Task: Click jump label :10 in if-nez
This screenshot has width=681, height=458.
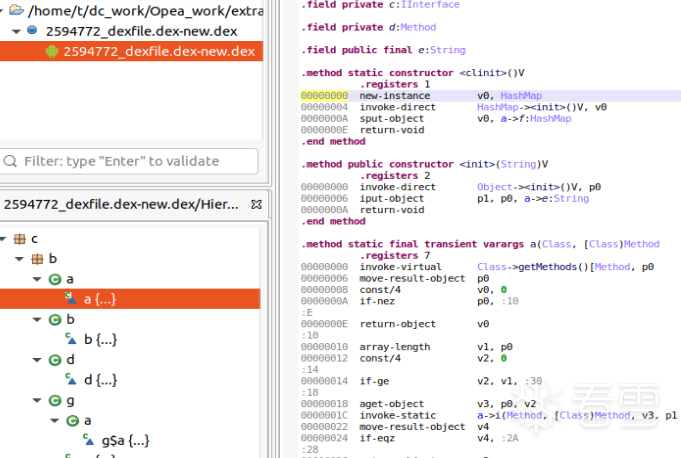Action: 510,301
